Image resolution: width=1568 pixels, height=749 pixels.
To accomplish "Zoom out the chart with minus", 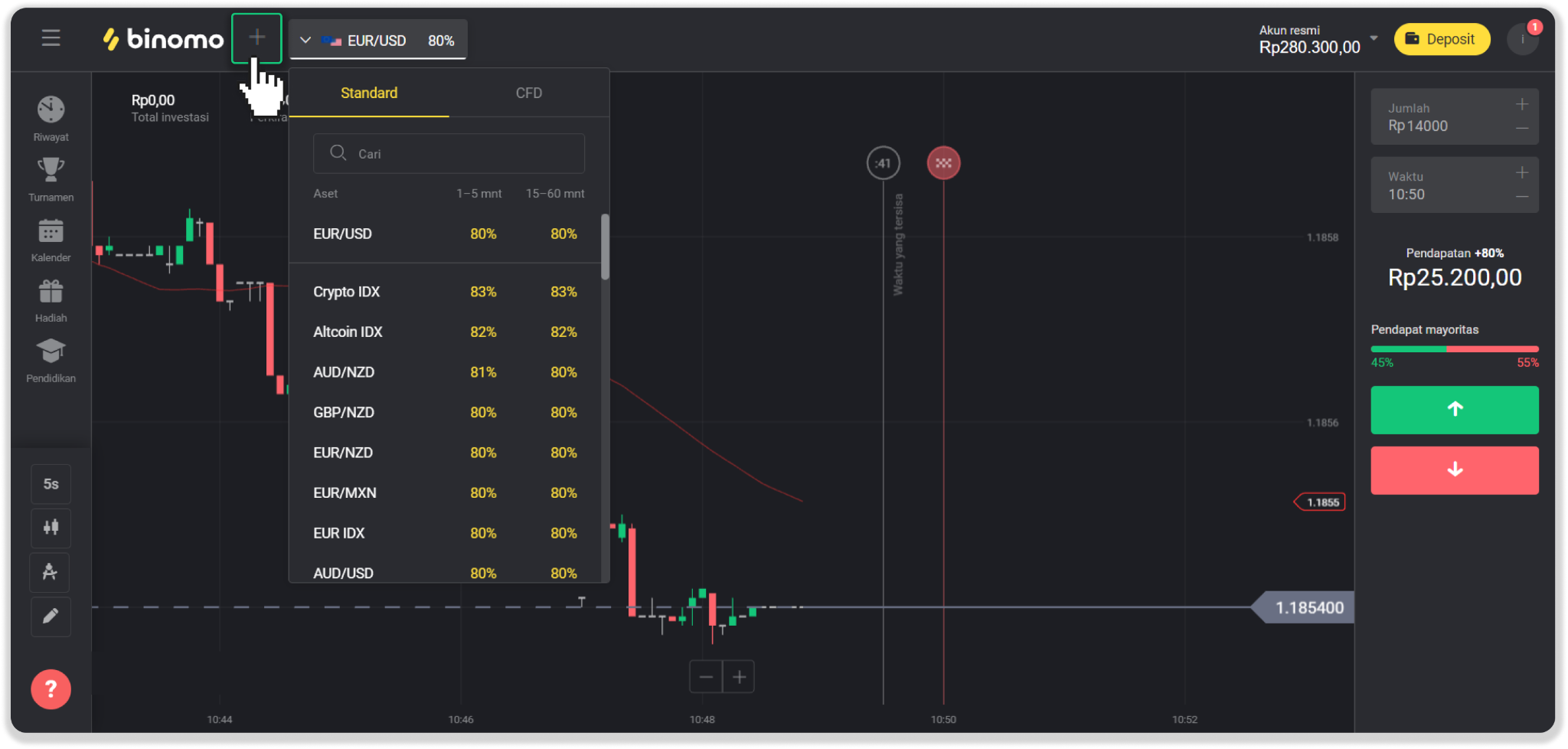I will coord(706,677).
